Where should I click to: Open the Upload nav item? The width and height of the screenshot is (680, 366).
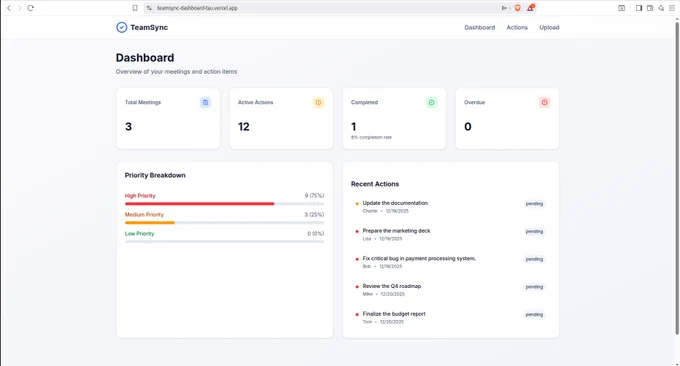tap(549, 27)
